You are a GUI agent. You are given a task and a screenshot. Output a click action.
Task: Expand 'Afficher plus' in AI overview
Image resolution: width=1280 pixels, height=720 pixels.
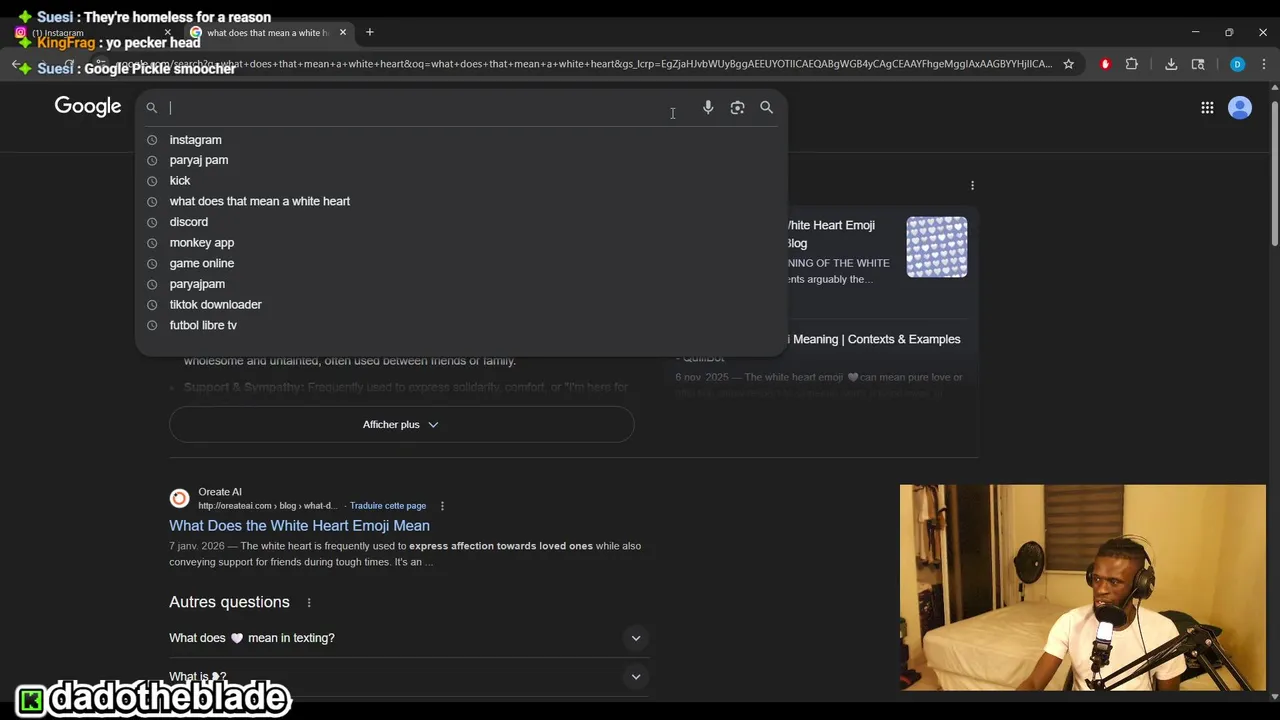(x=401, y=424)
